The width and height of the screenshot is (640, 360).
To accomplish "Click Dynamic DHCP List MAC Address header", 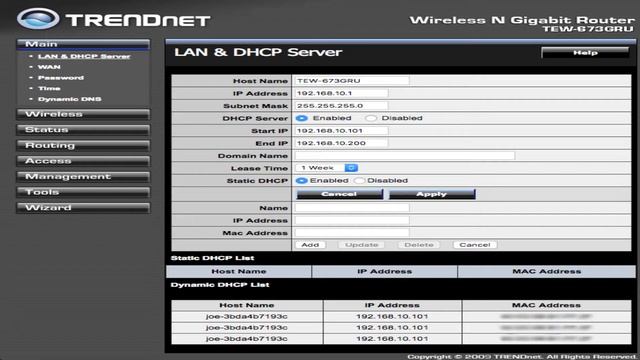I will 547,305.
